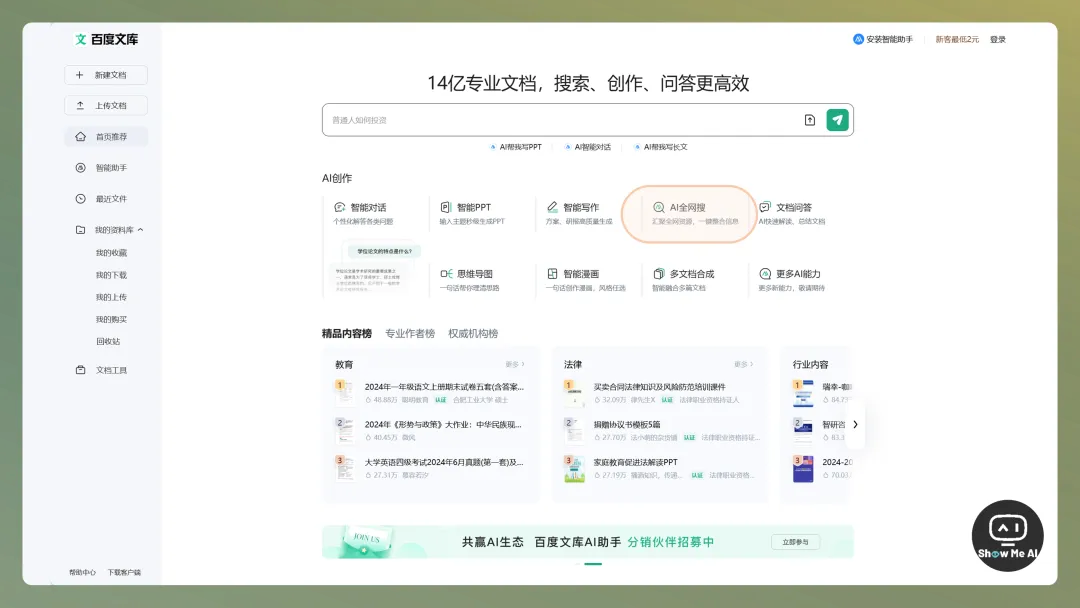Screen dimensions: 1080x608
Task: Click the 智能对话 preview thumbnail
Action: 376,269
